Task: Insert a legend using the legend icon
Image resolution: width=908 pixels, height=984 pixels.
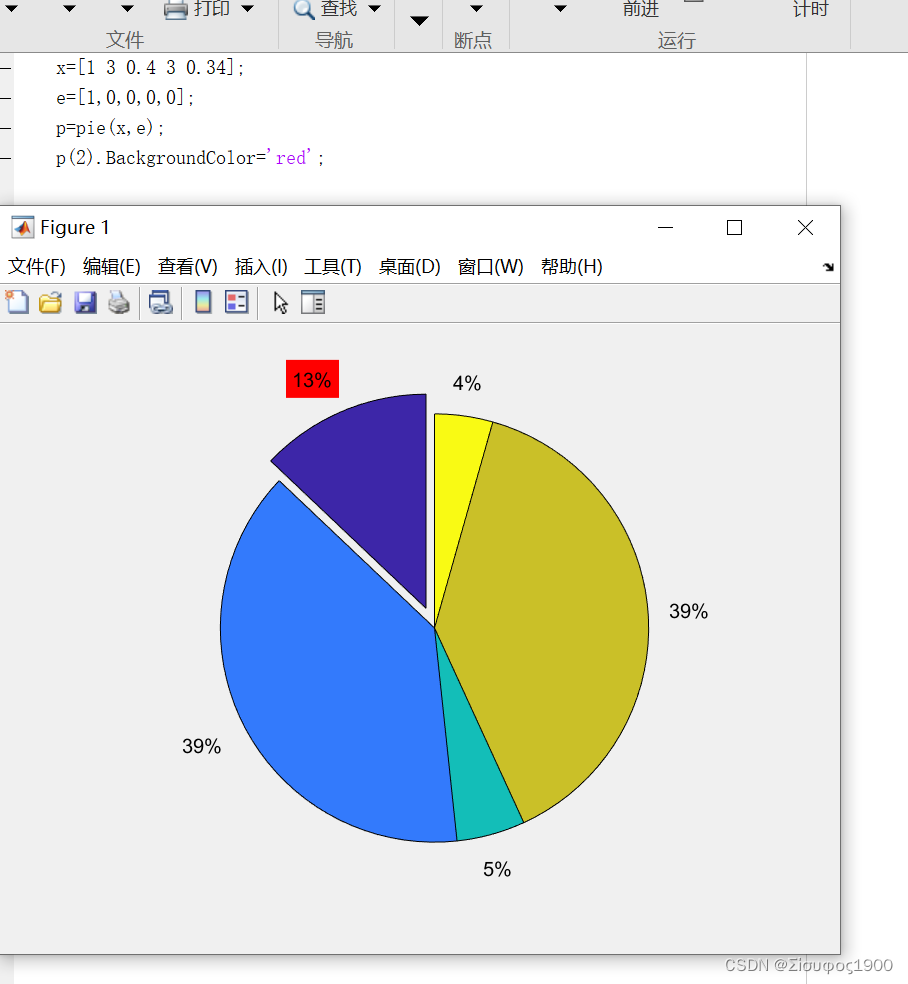Action: pos(237,301)
